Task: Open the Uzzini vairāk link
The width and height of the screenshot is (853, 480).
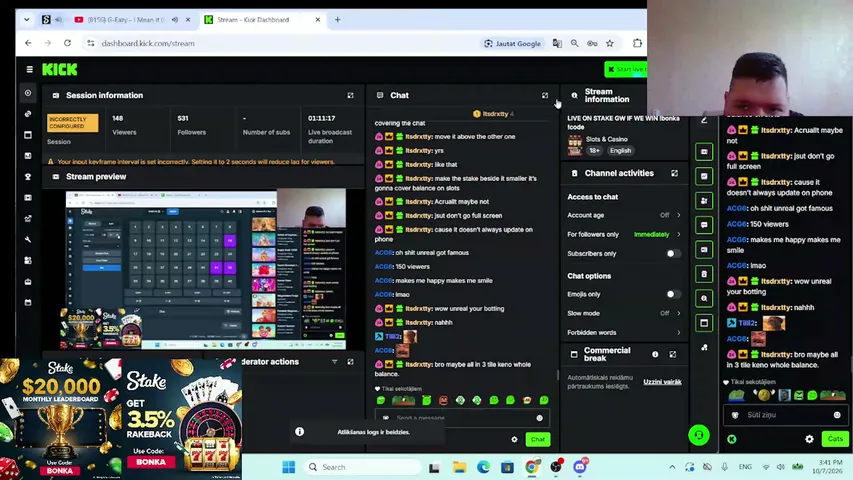Action: pyautogui.click(x=662, y=382)
